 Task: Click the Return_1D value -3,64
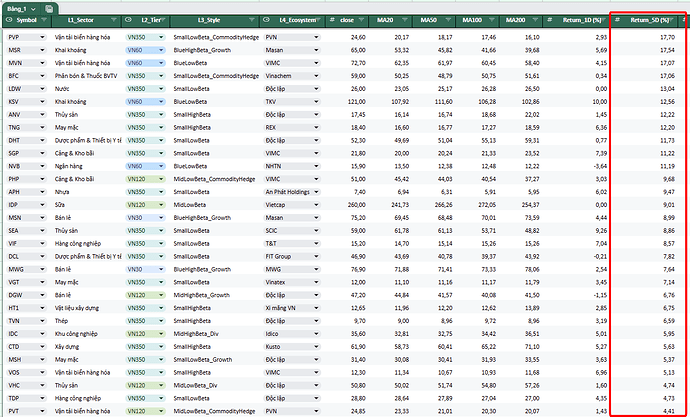point(601,166)
